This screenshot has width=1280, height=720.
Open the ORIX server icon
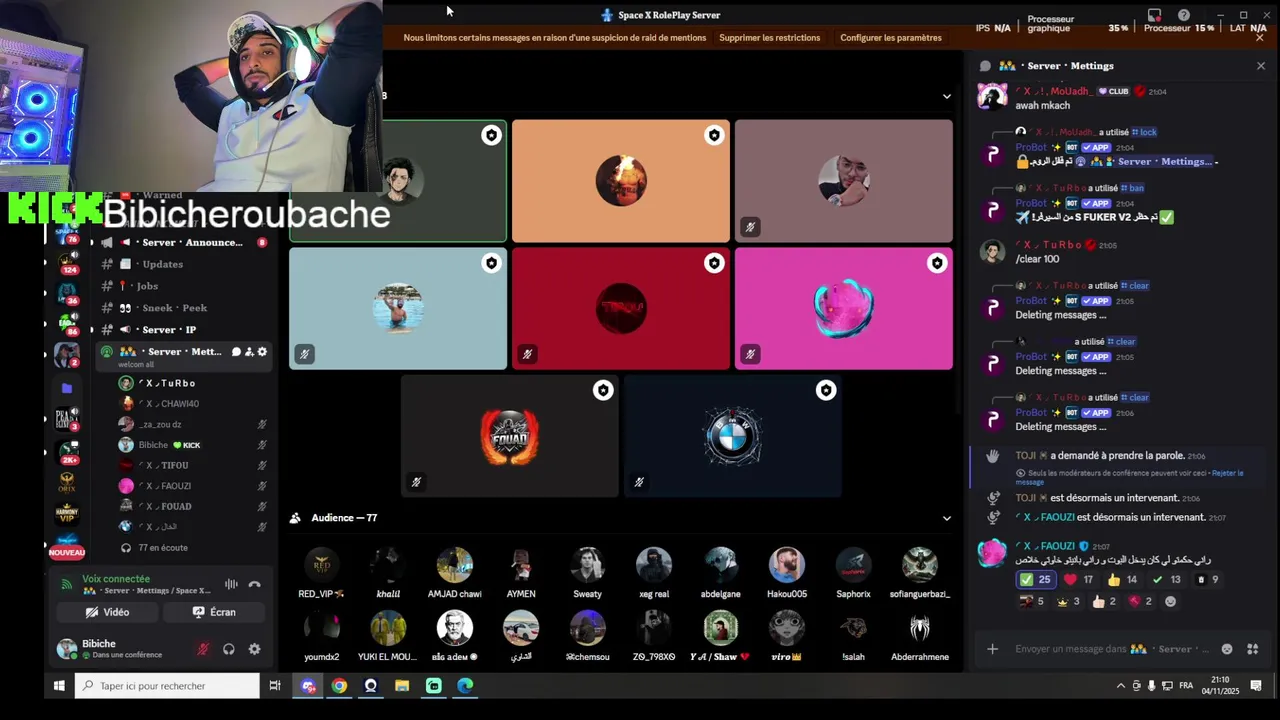(x=67, y=482)
